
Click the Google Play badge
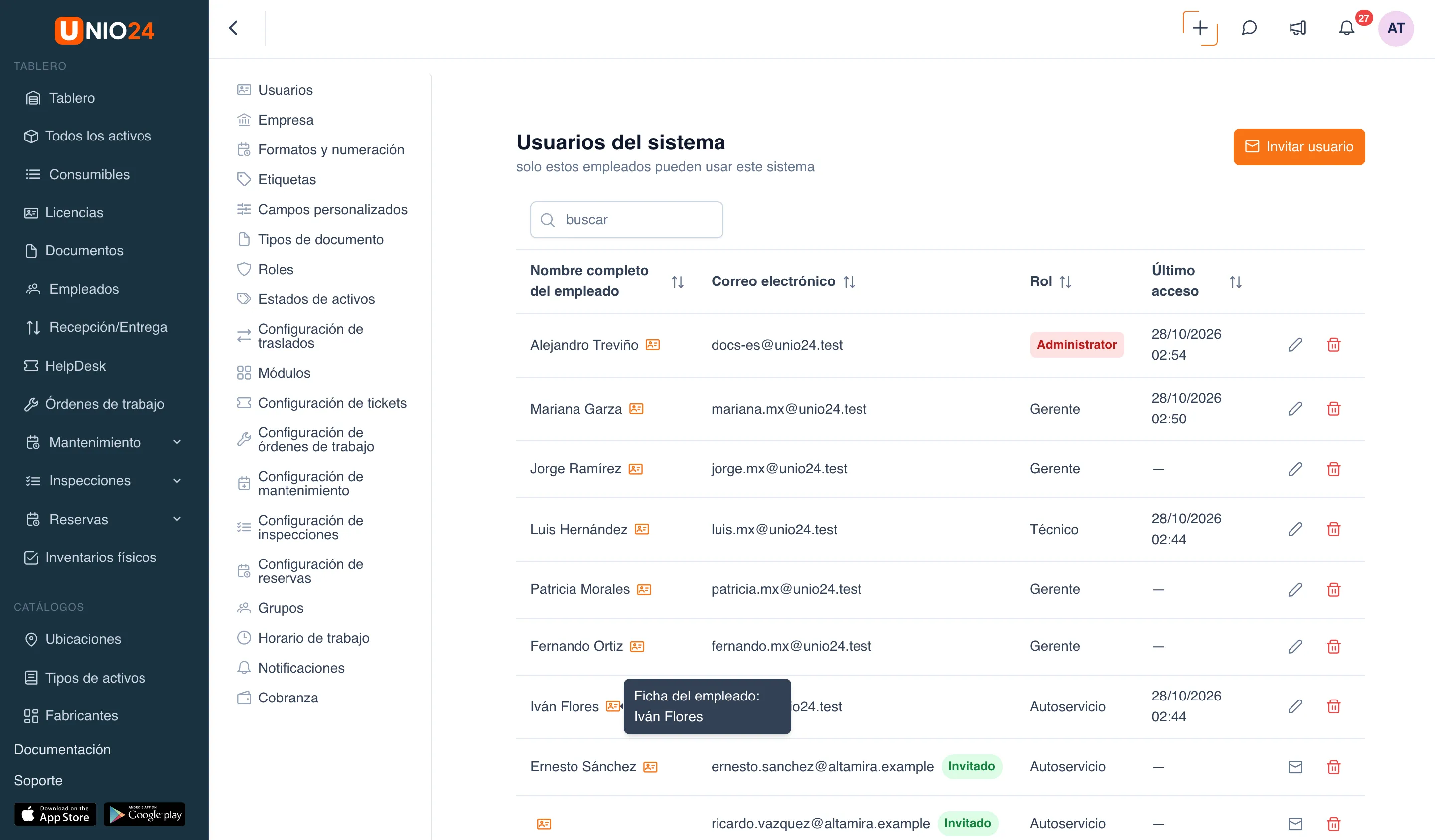point(144,815)
